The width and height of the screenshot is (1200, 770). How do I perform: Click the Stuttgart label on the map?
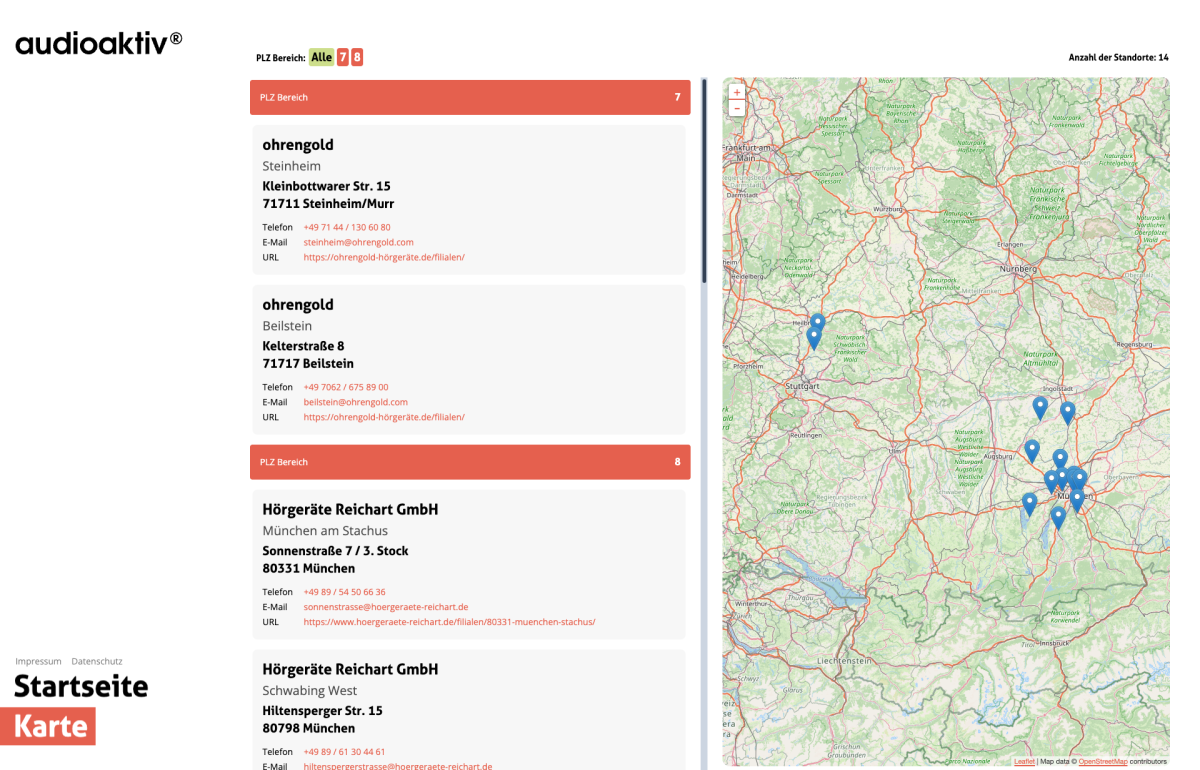coord(803,386)
